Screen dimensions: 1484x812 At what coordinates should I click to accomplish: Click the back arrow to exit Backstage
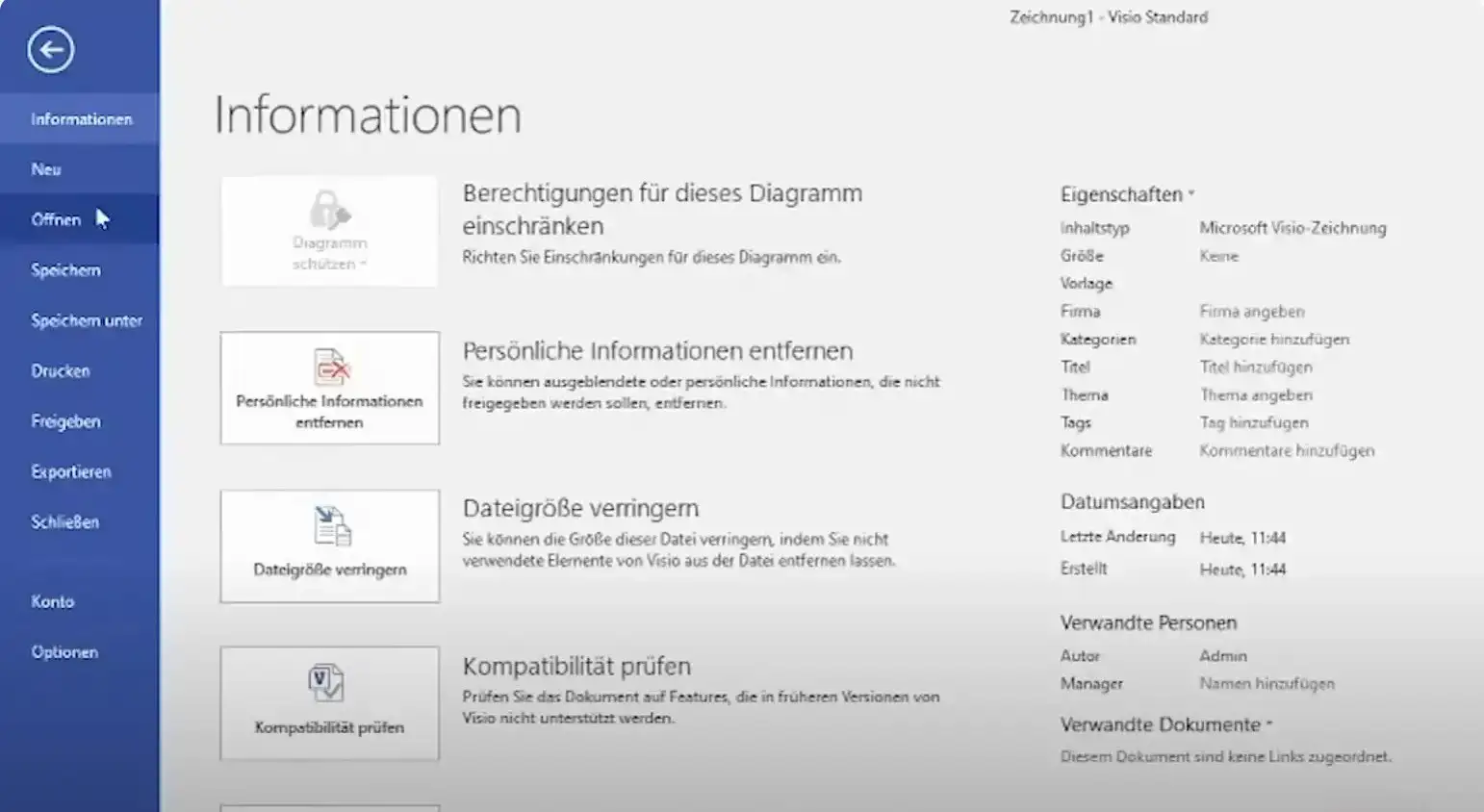(50, 50)
